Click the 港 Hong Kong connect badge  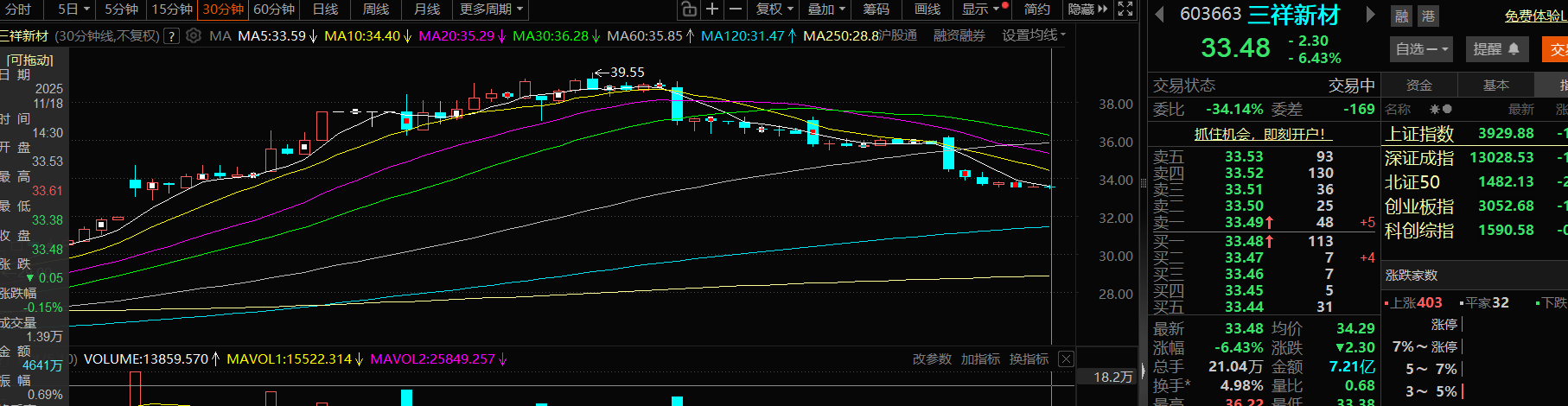[1428, 16]
